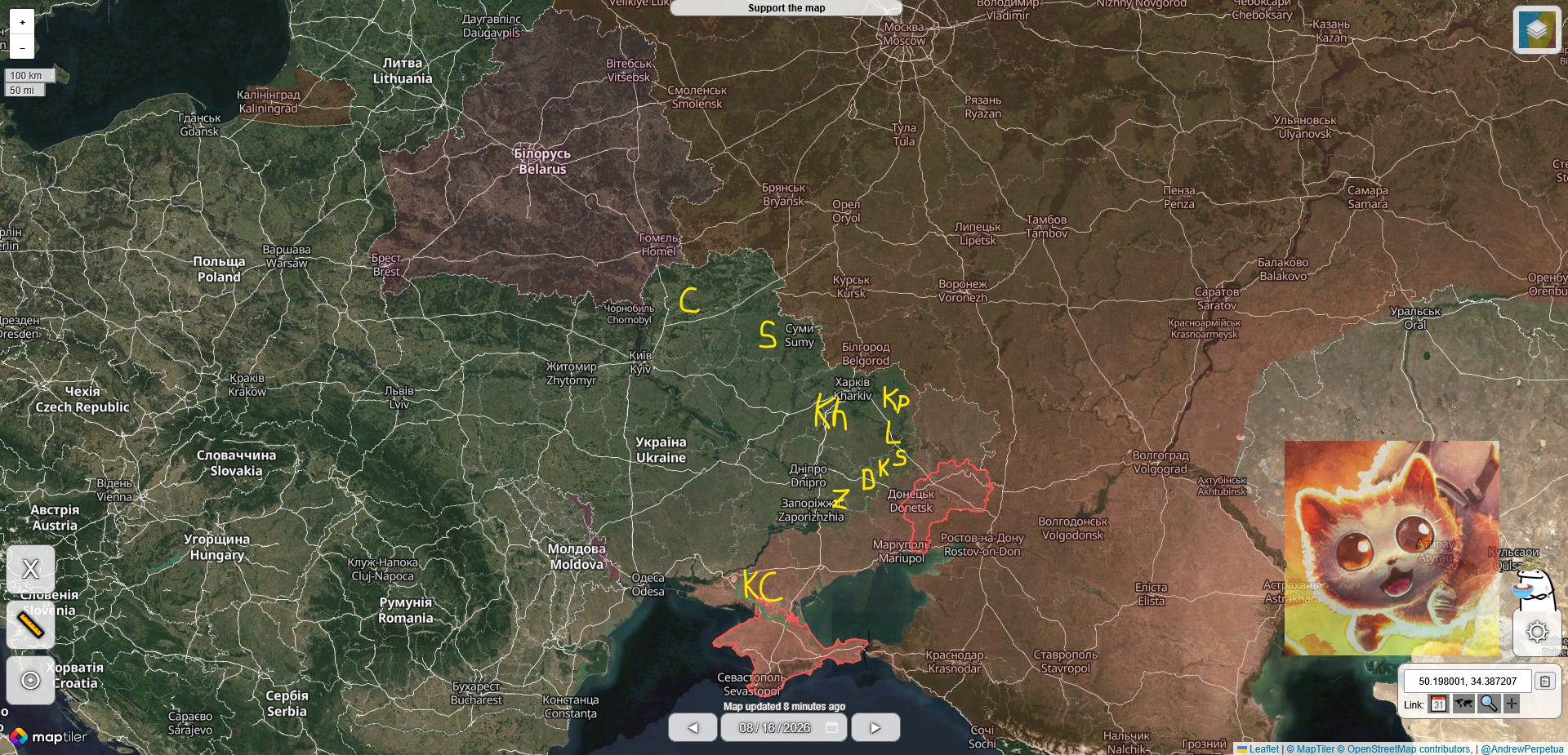Copy coordinates with the clipboard icon

pos(1544,681)
